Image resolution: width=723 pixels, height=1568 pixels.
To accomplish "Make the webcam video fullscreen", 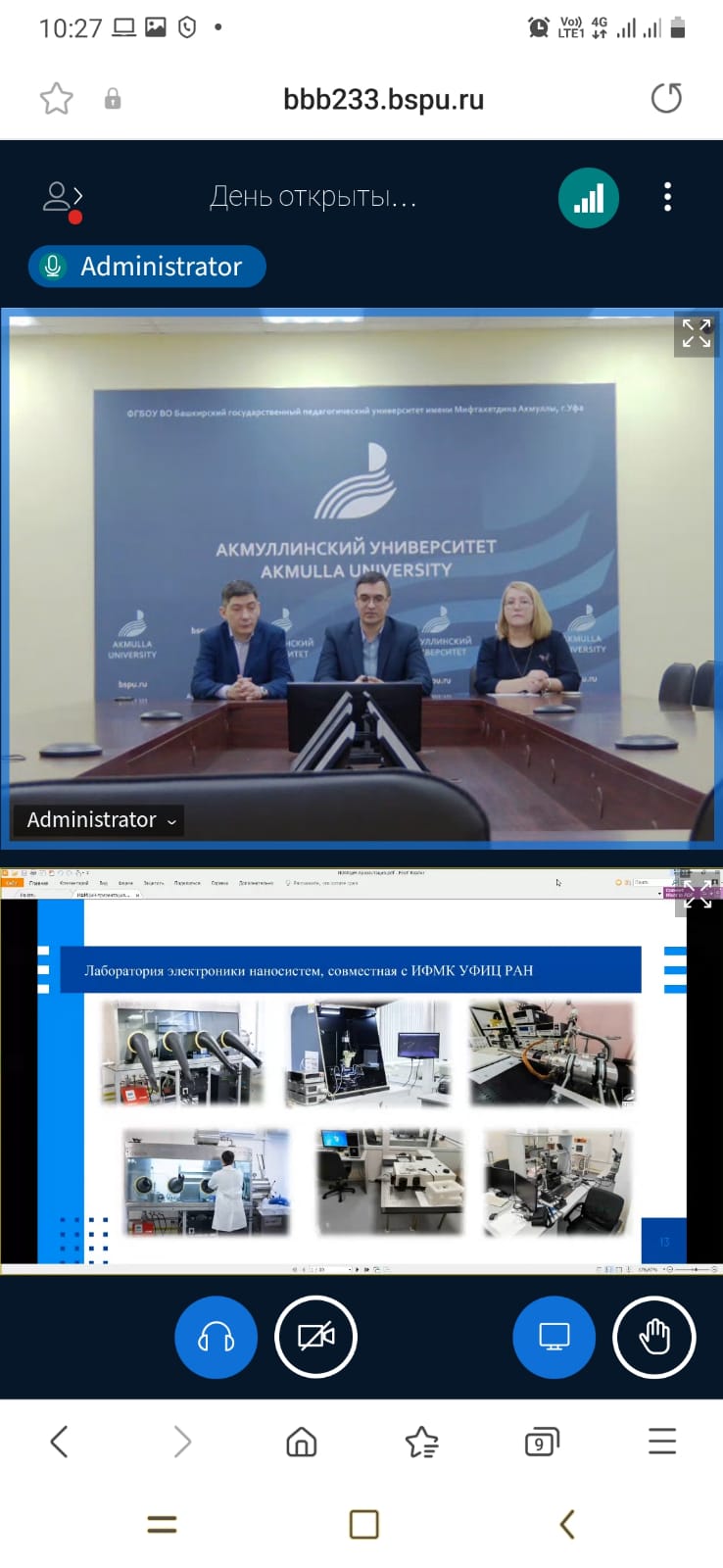I will click(696, 333).
